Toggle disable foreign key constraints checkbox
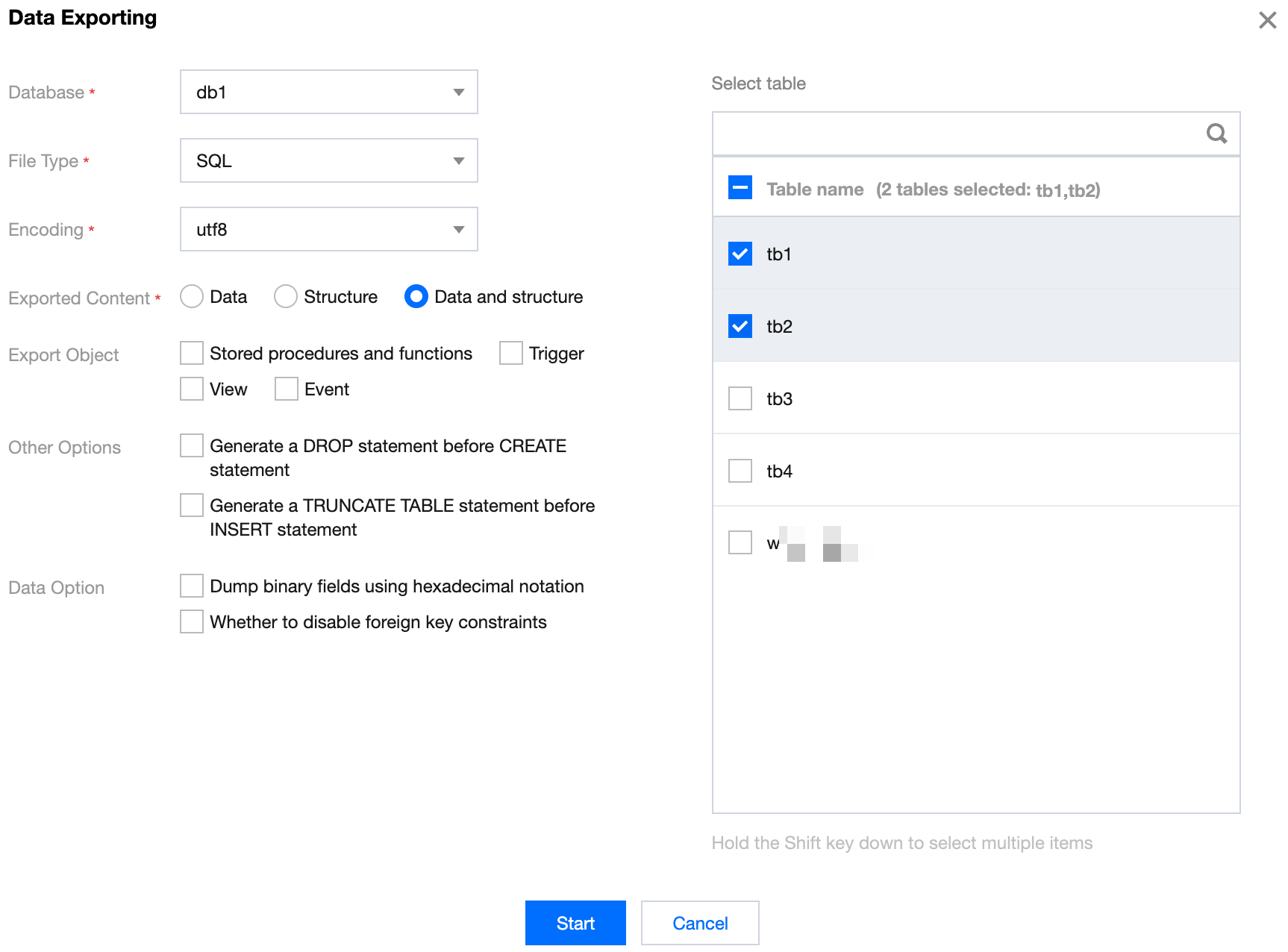Viewport: 1288px width, 952px height. pos(192,621)
